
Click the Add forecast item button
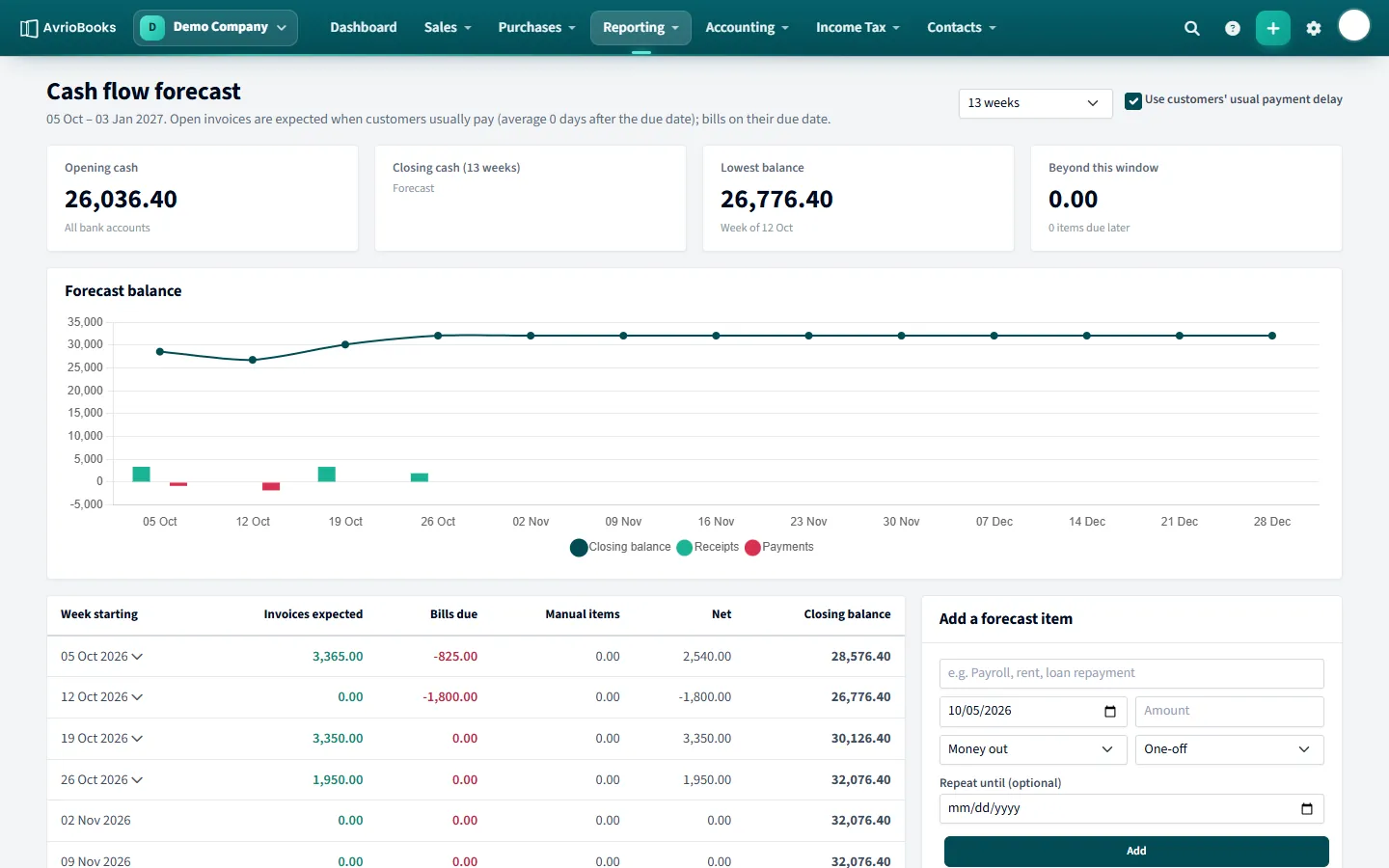click(1136, 851)
